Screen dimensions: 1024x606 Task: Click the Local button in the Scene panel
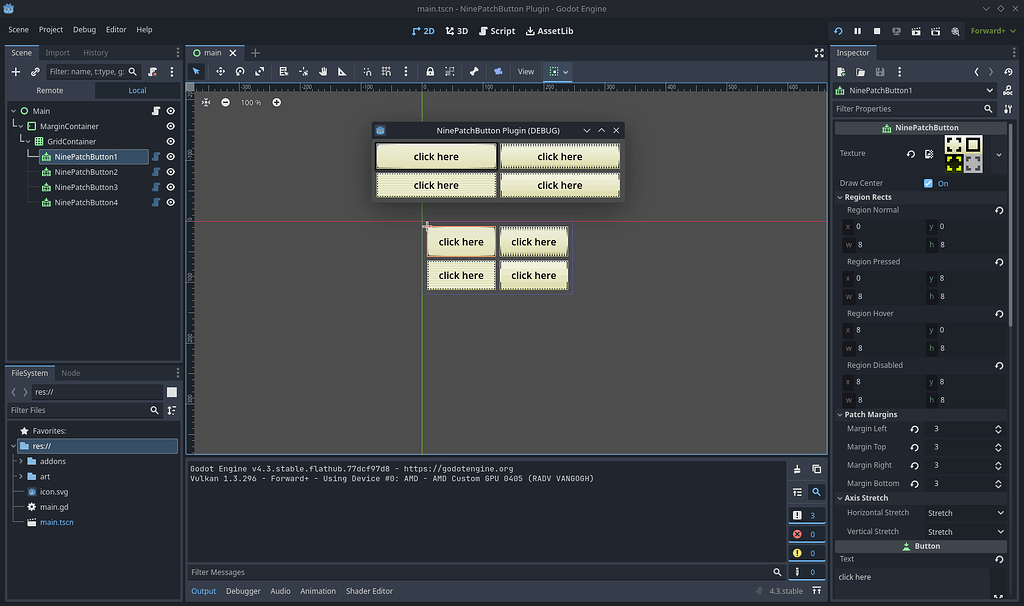pos(139,90)
